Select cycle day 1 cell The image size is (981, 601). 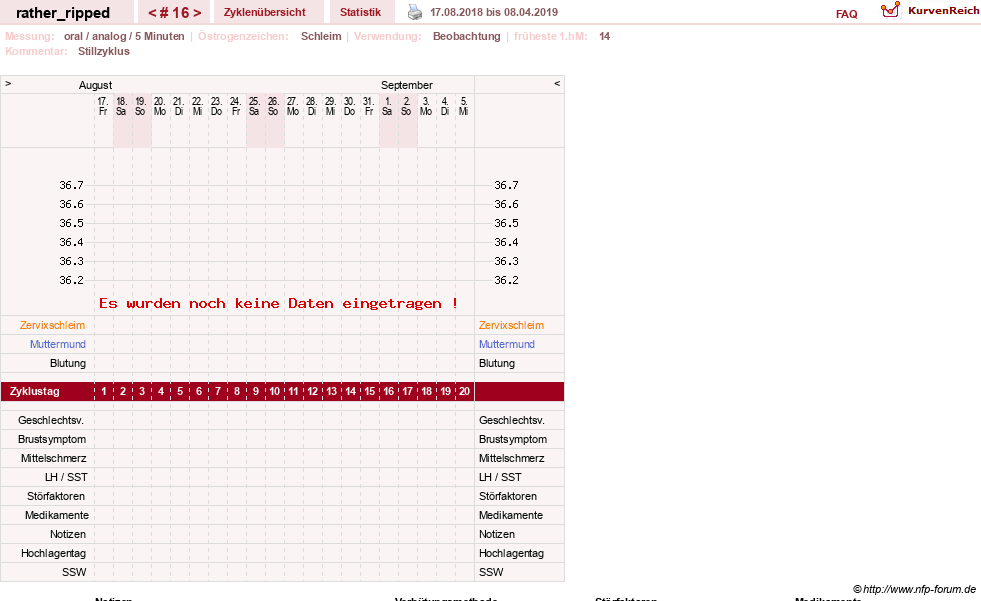104,391
